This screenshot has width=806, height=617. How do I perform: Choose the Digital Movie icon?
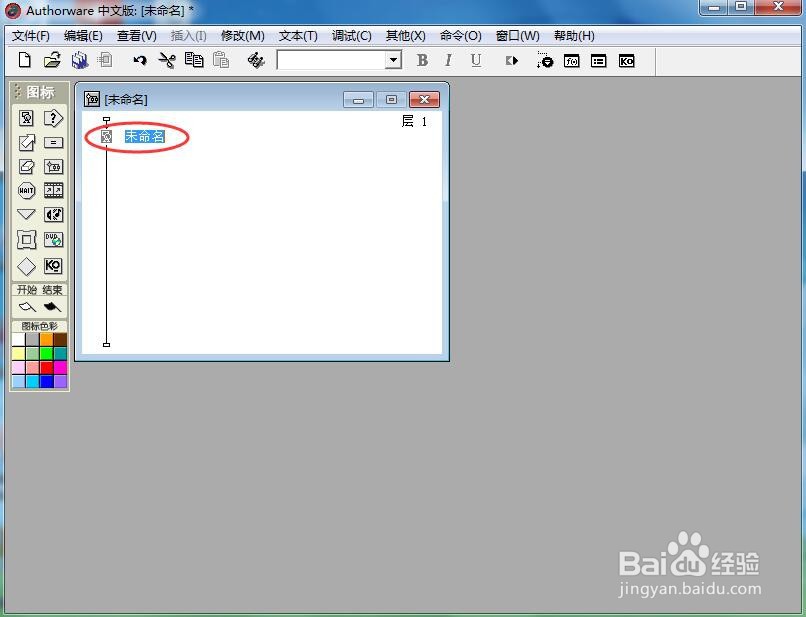pyautogui.click(x=53, y=190)
